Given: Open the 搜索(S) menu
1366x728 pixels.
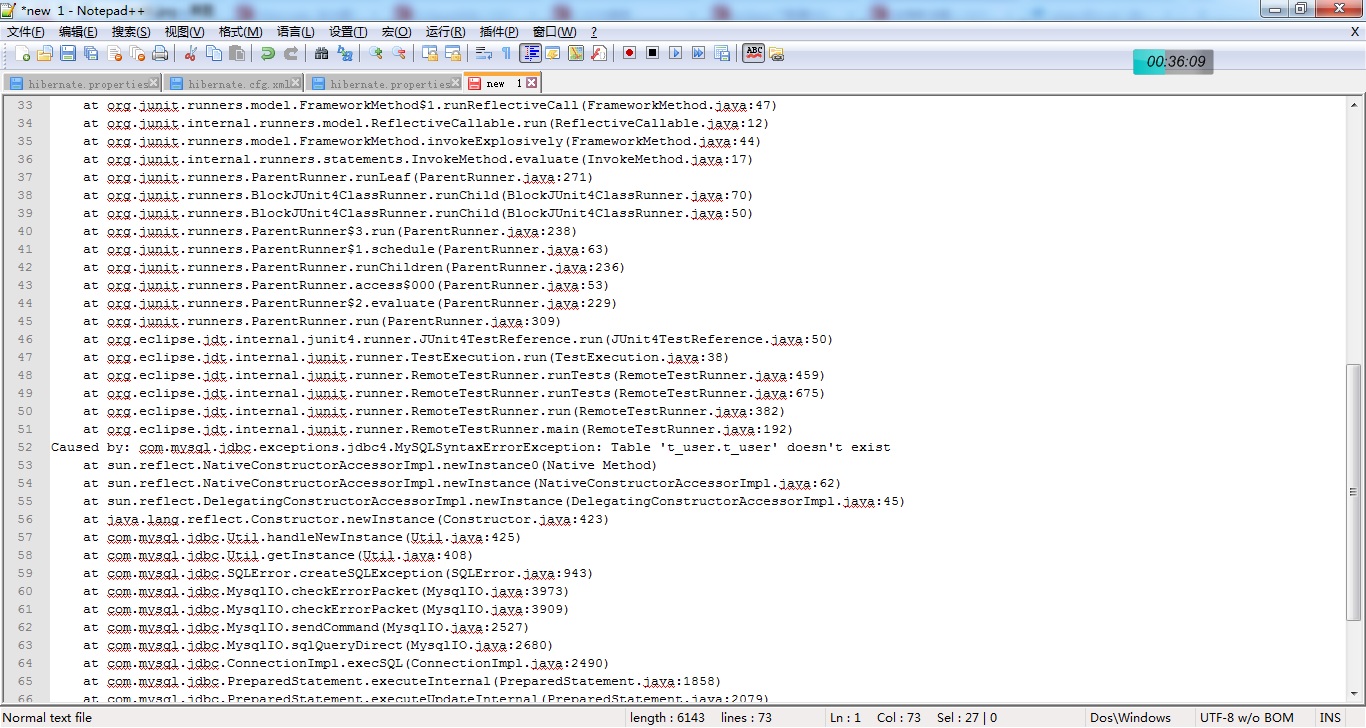Looking at the screenshot, I should coord(131,32).
